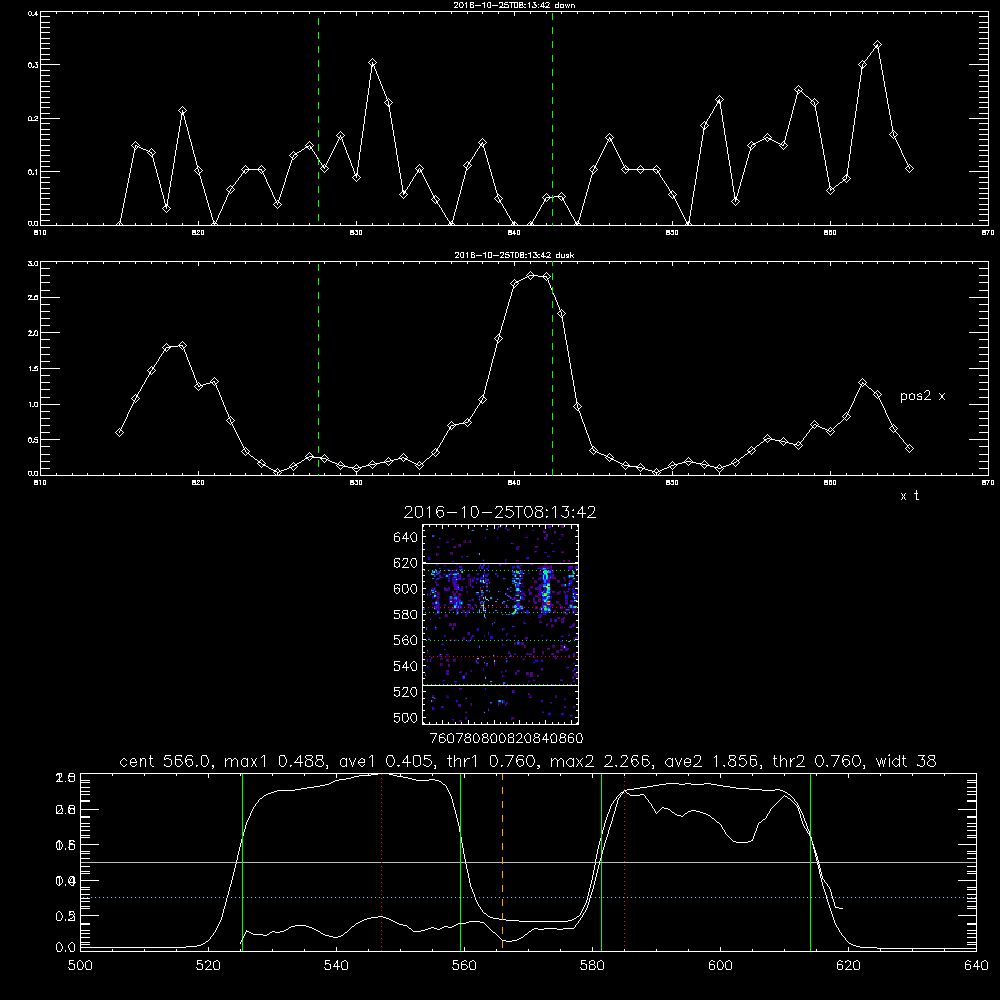Click the left green dashed line in dusk plot
The image size is (1000, 1000).
point(318,369)
